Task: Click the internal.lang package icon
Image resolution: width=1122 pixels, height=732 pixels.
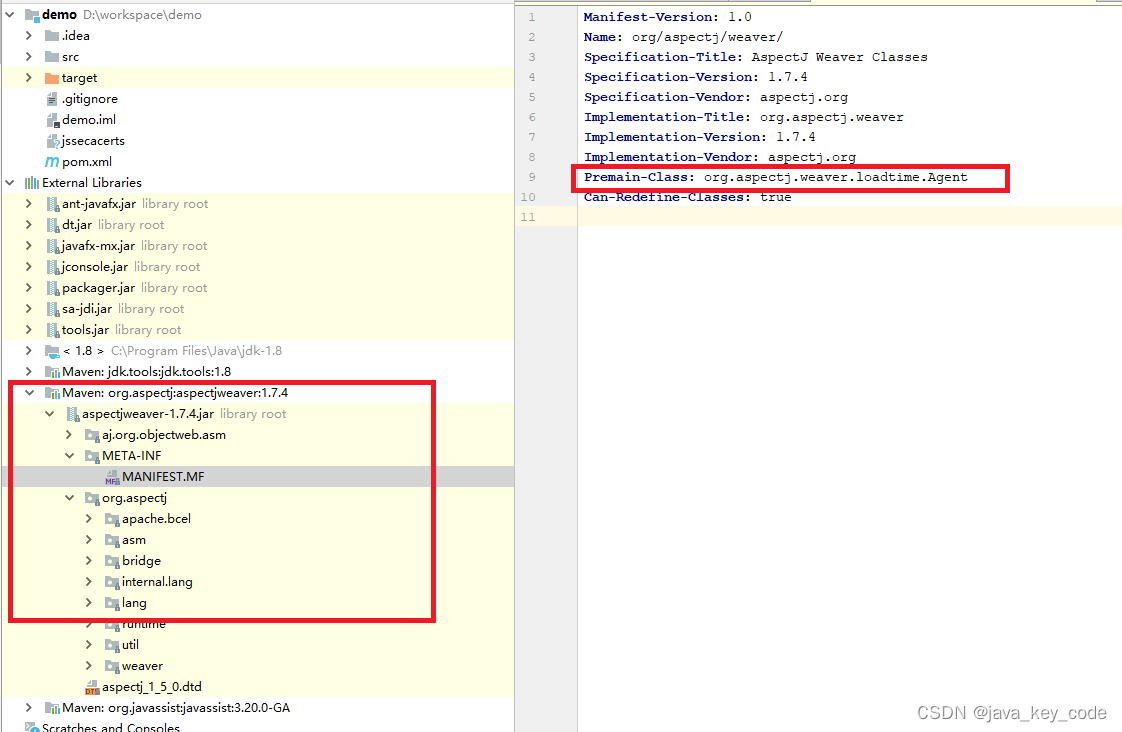Action: click(112, 582)
